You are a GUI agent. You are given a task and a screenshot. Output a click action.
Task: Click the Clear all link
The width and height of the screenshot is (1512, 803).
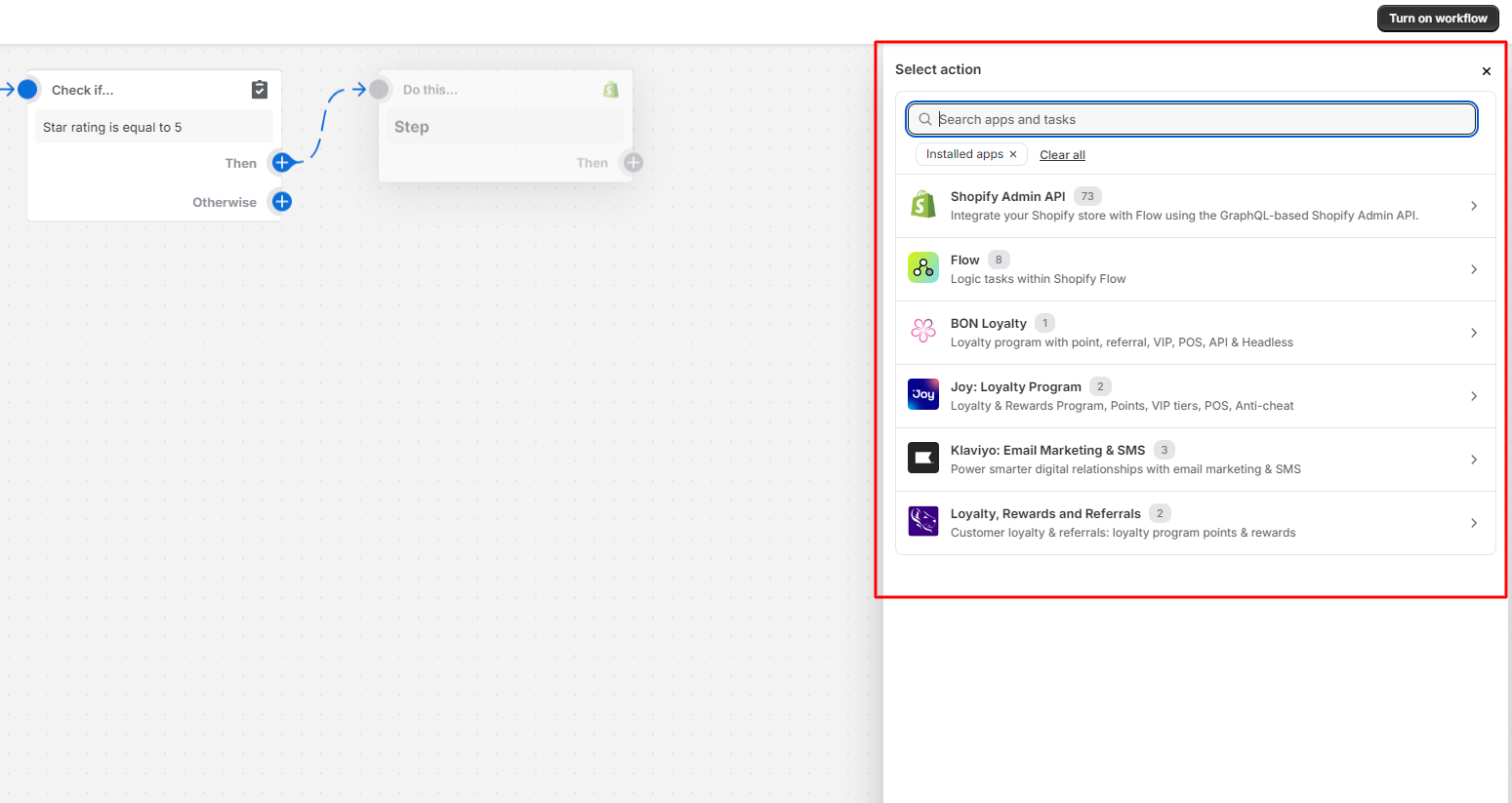1062,155
